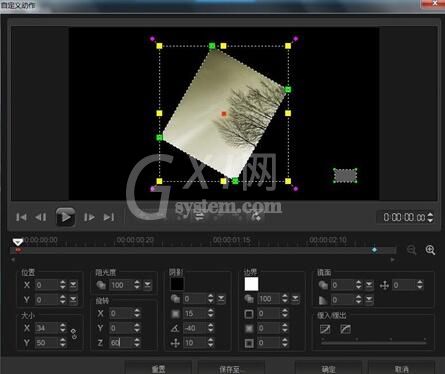Click the opacity value field showing 100
Screen dimensions: 445x374
(x=121, y=285)
